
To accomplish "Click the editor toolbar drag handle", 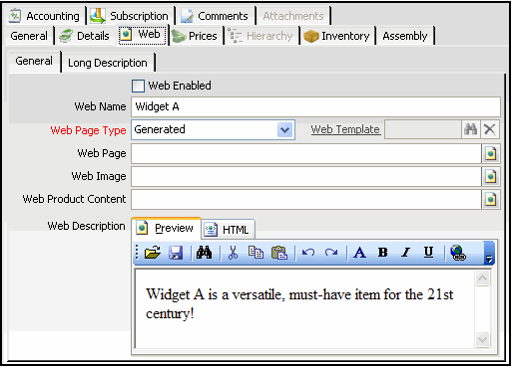I will point(137,253).
